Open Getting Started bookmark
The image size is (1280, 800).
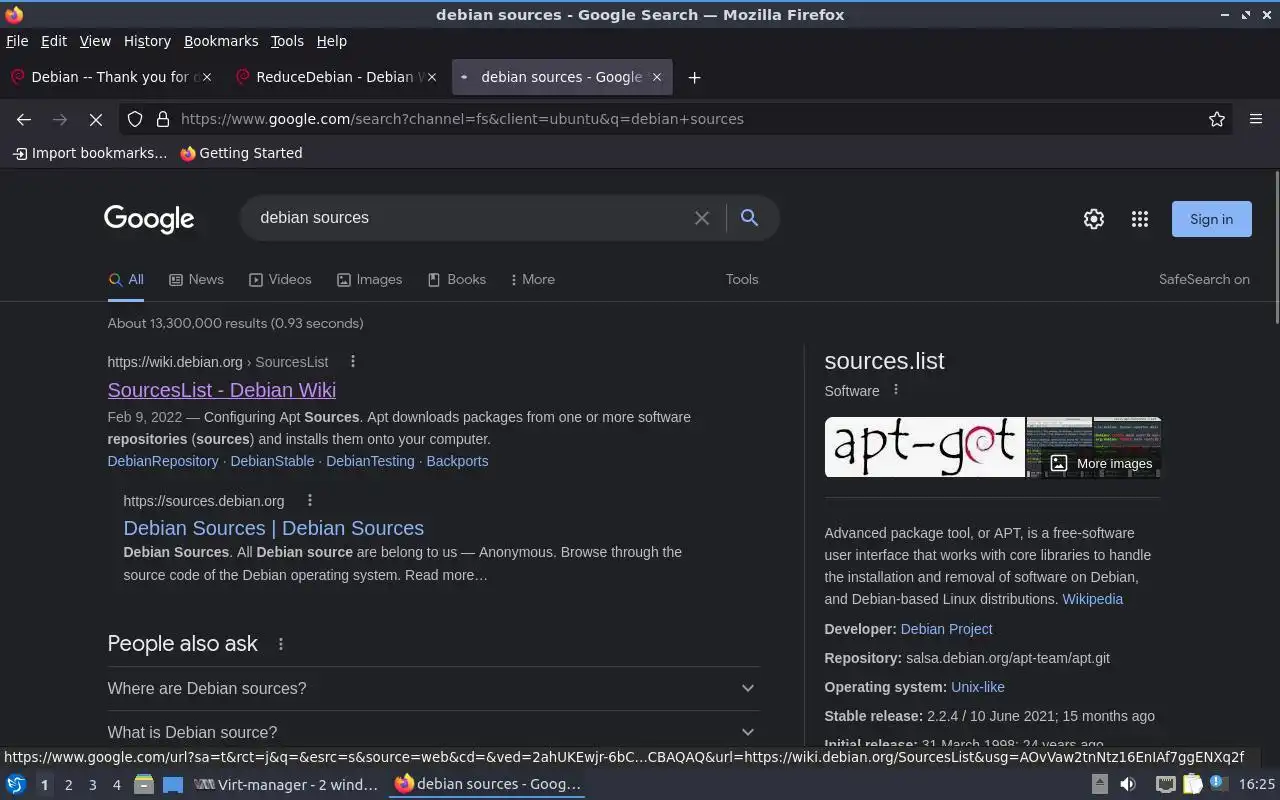click(x=241, y=153)
